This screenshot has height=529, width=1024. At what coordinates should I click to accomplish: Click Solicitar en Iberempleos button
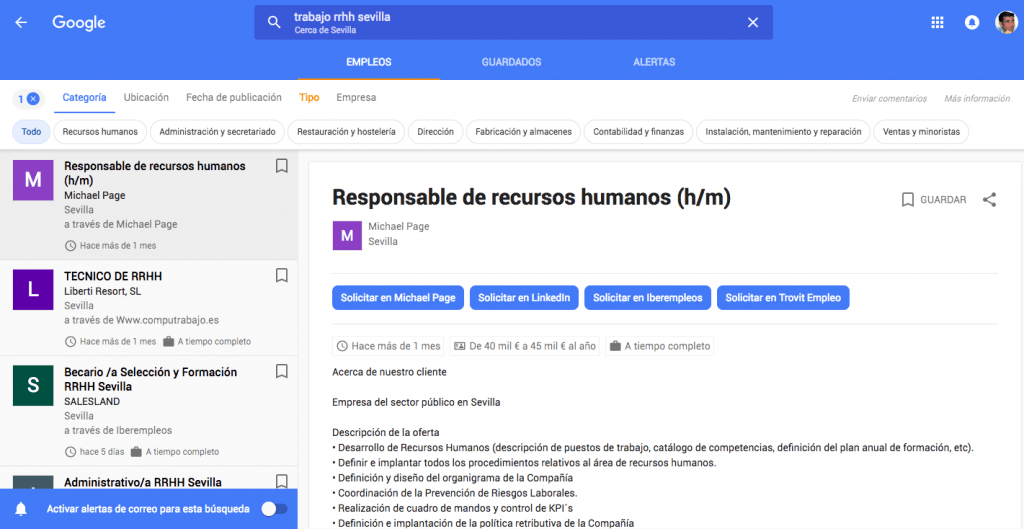pos(648,297)
